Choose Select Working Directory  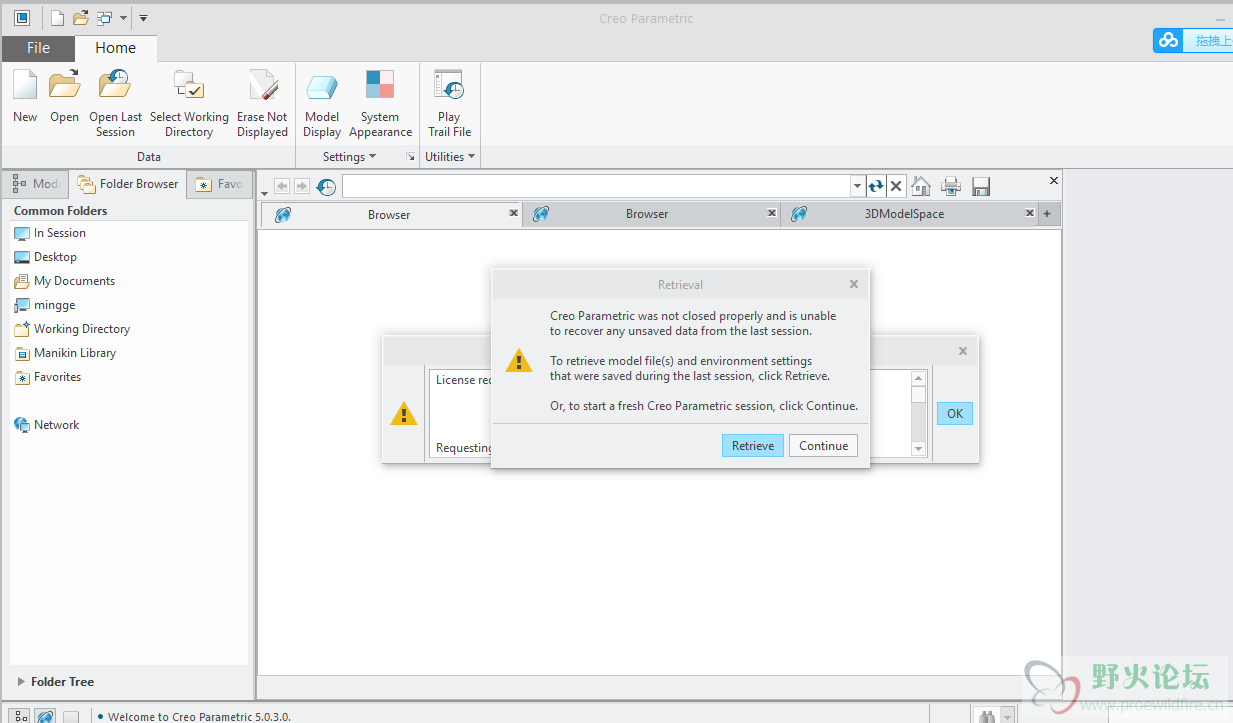click(x=189, y=103)
